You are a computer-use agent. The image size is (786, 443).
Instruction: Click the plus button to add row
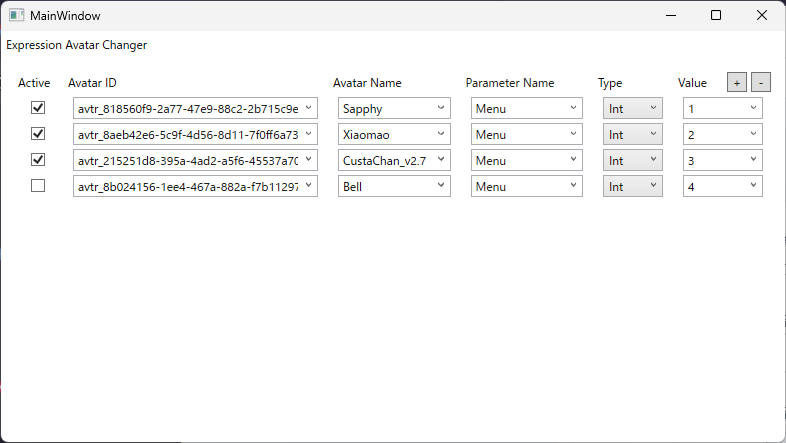pos(736,83)
